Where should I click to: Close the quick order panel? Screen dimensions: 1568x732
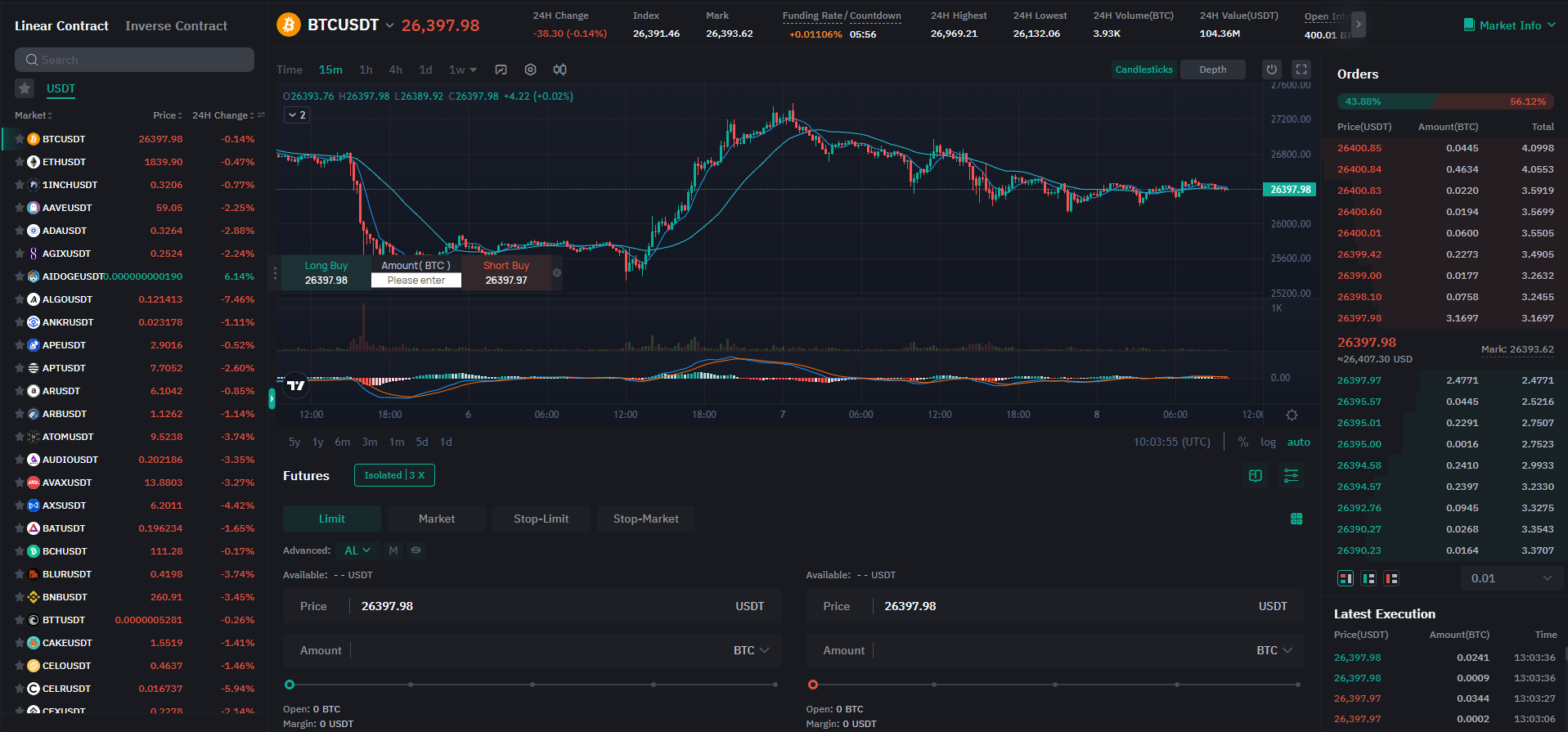click(x=557, y=273)
